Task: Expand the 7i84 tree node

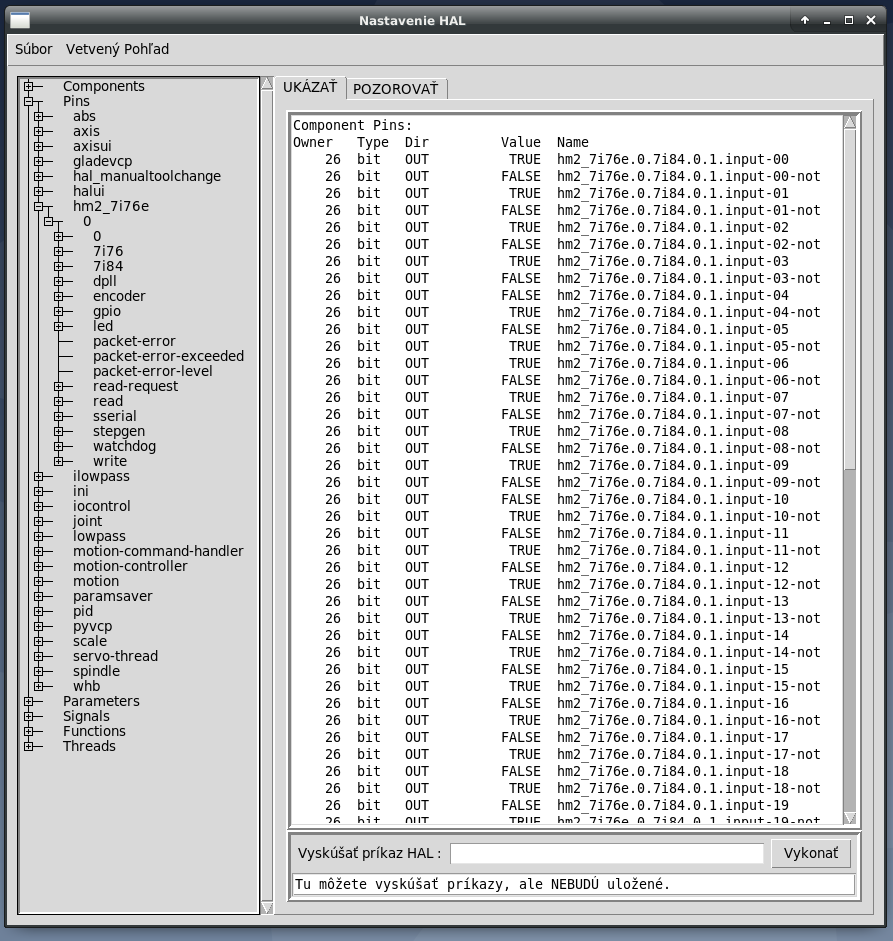Action: [59, 266]
